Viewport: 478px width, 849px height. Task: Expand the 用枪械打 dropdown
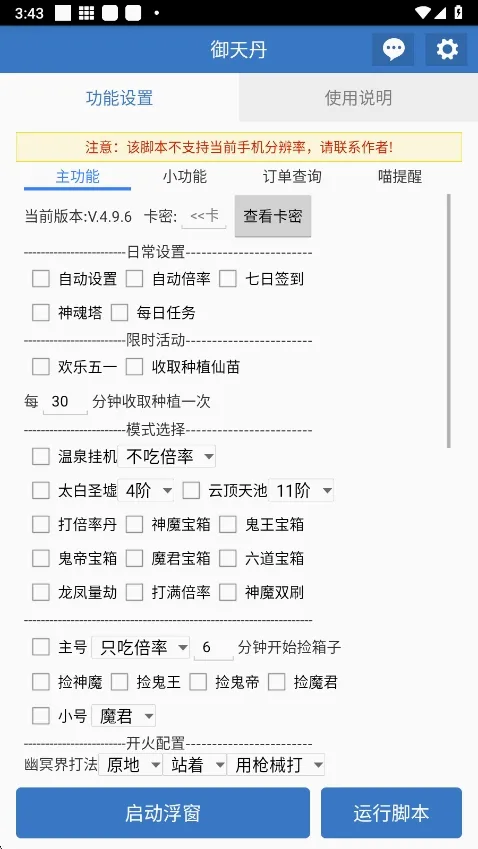point(276,765)
